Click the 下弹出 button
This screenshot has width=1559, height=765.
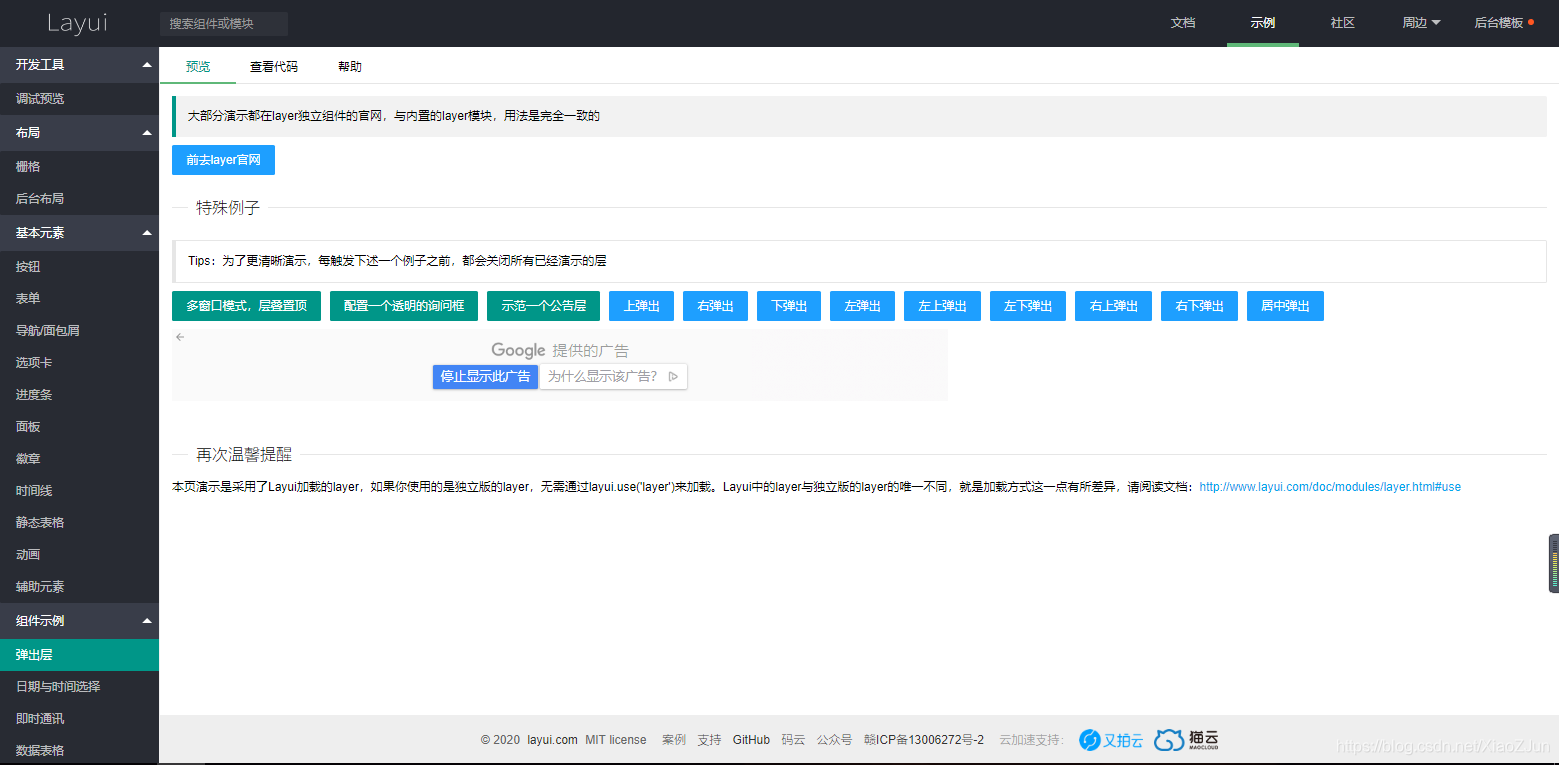coord(789,306)
